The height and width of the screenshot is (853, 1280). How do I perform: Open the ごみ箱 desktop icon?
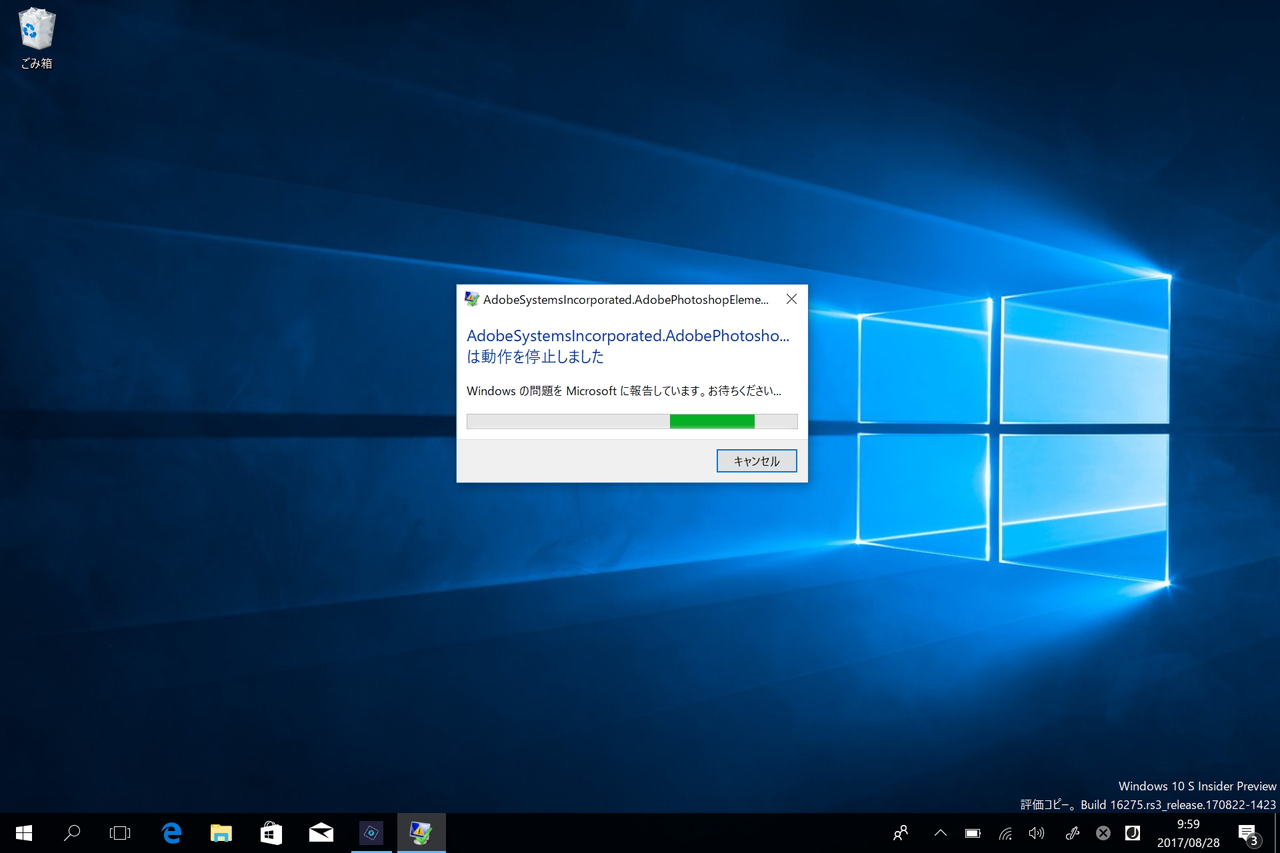(x=36, y=38)
